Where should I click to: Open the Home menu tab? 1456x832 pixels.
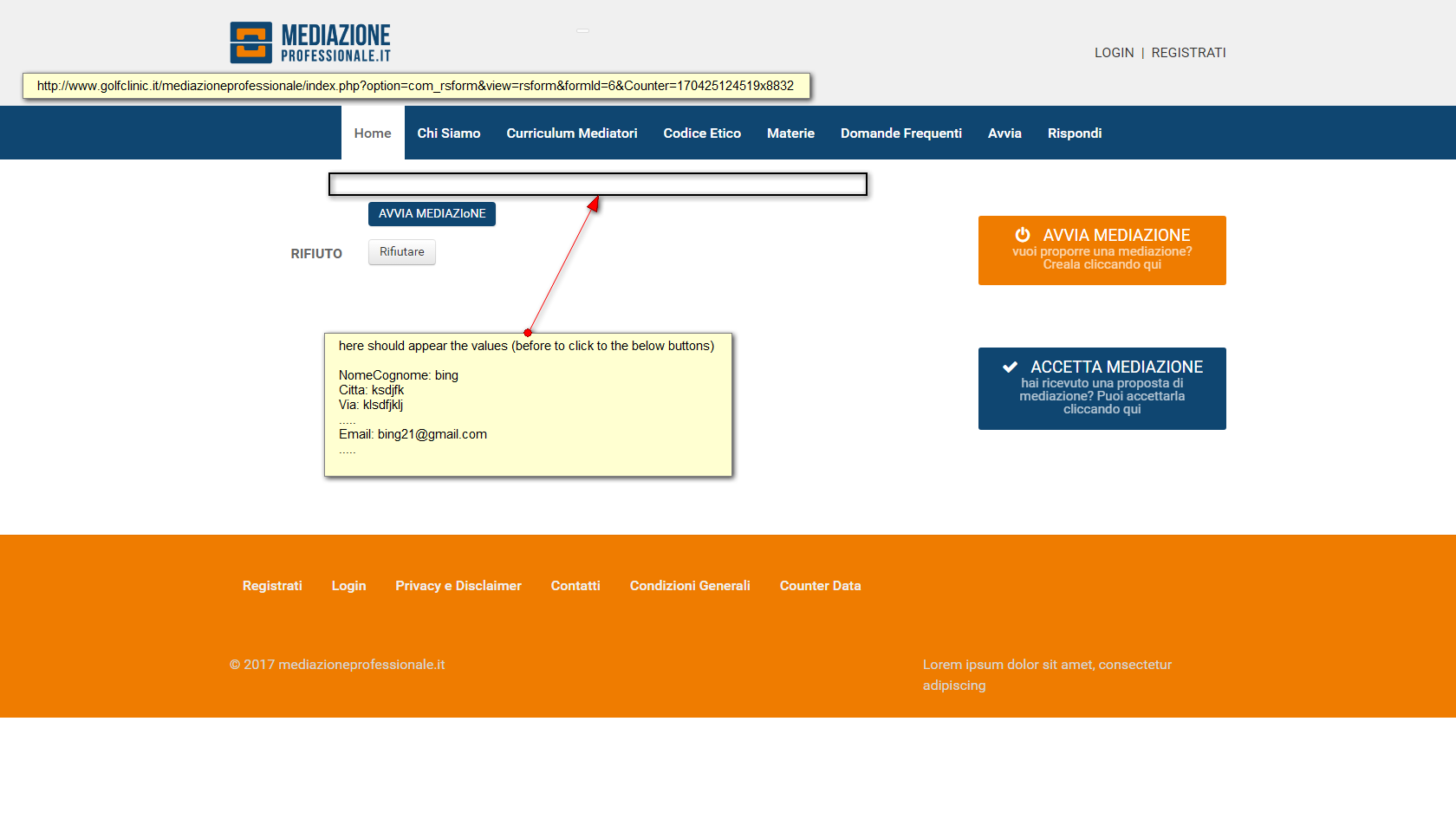coord(373,133)
